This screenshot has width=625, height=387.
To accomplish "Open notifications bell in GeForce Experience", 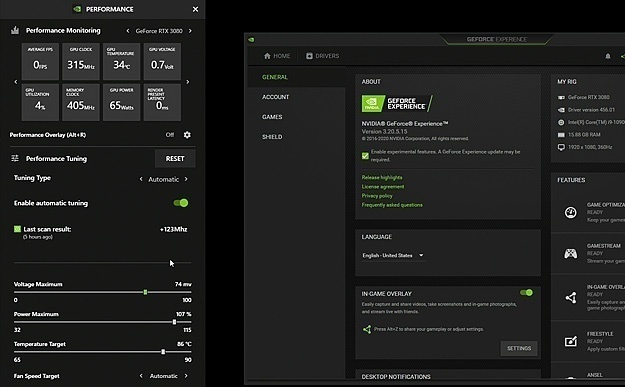I will pyautogui.click(x=608, y=56).
